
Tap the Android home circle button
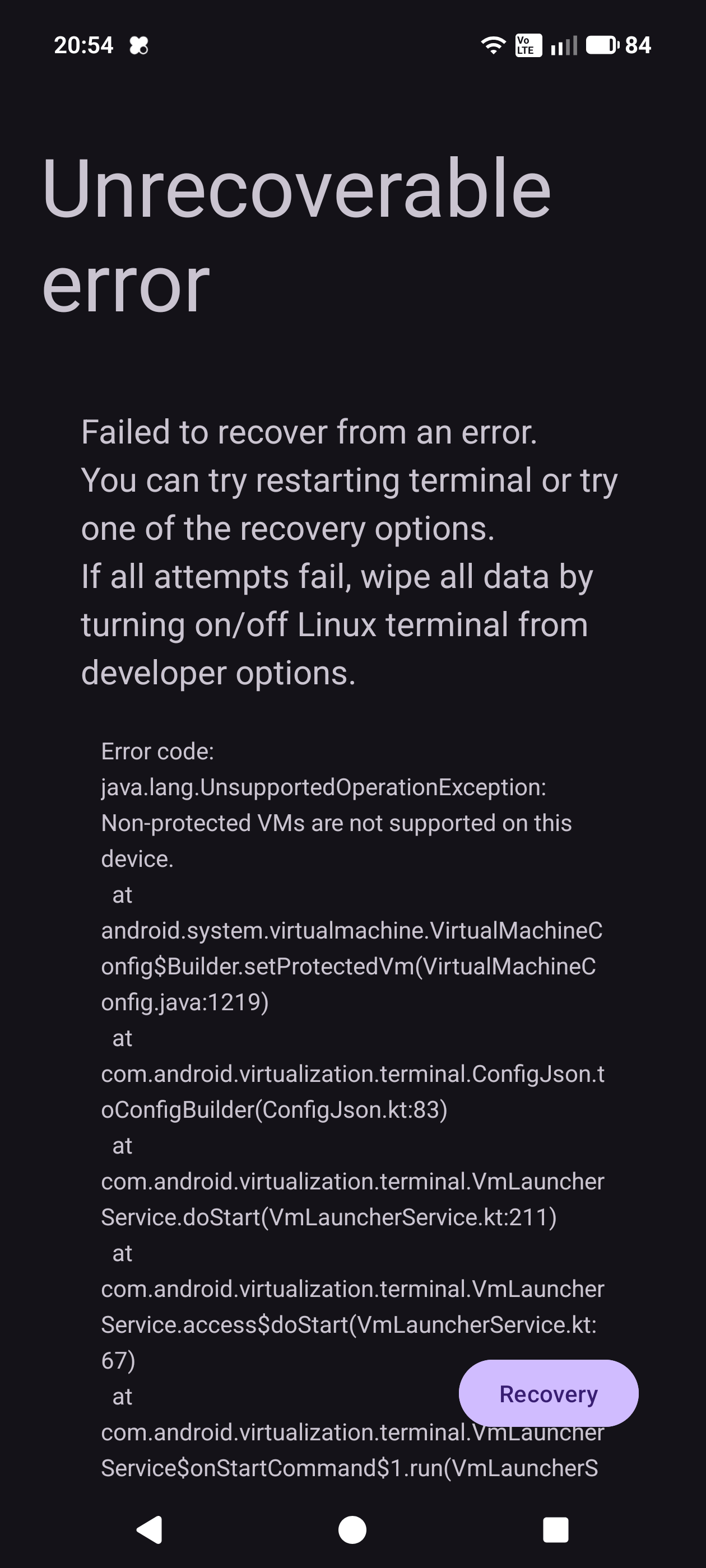point(352,1530)
